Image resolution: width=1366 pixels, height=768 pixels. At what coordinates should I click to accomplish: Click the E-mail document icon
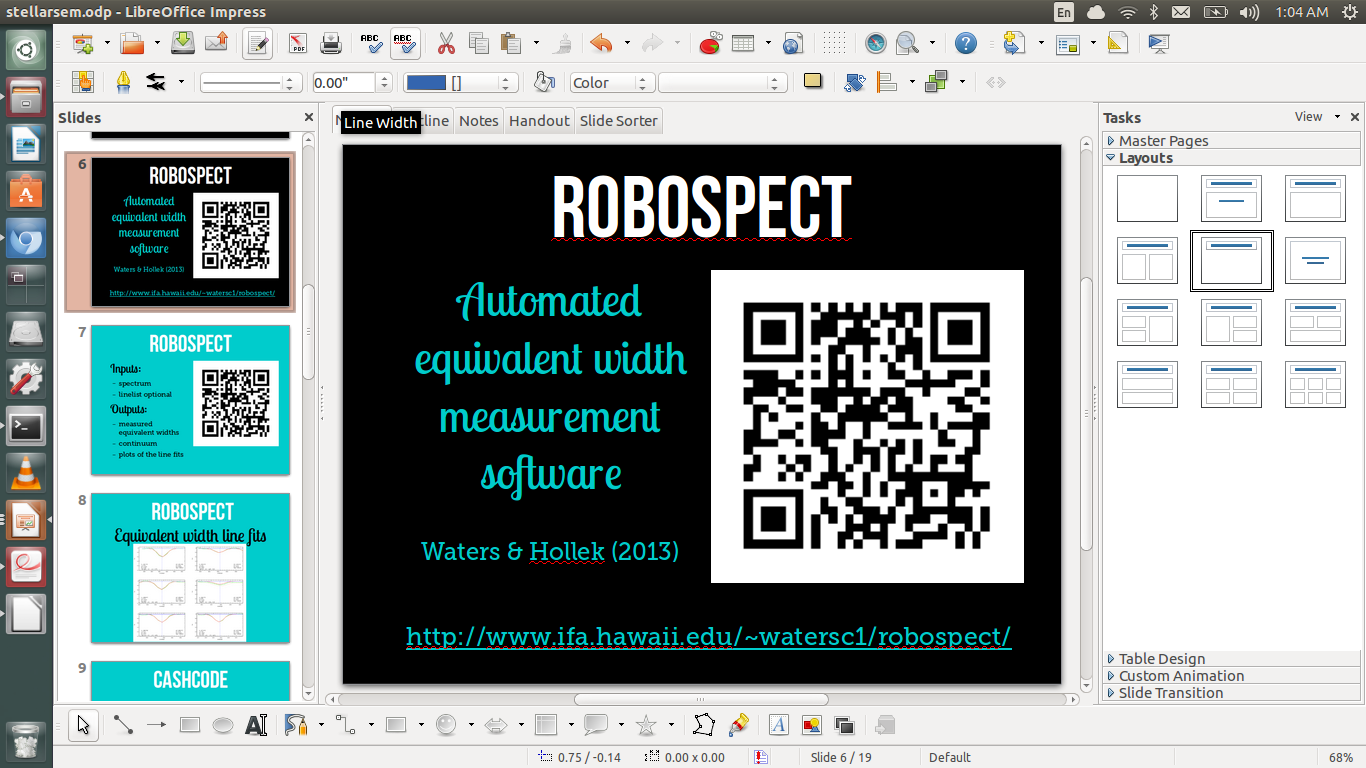pyautogui.click(x=216, y=43)
